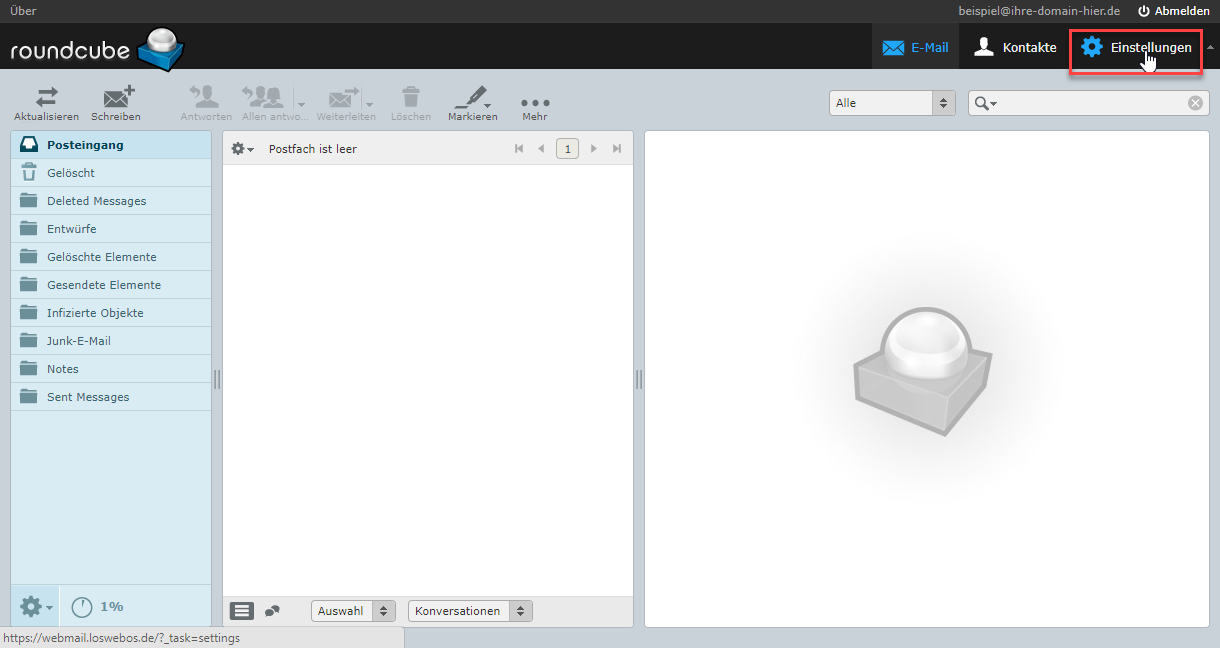The height and width of the screenshot is (648, 1220).
Task: Open list options gear menu
Action: coord(241,149)
